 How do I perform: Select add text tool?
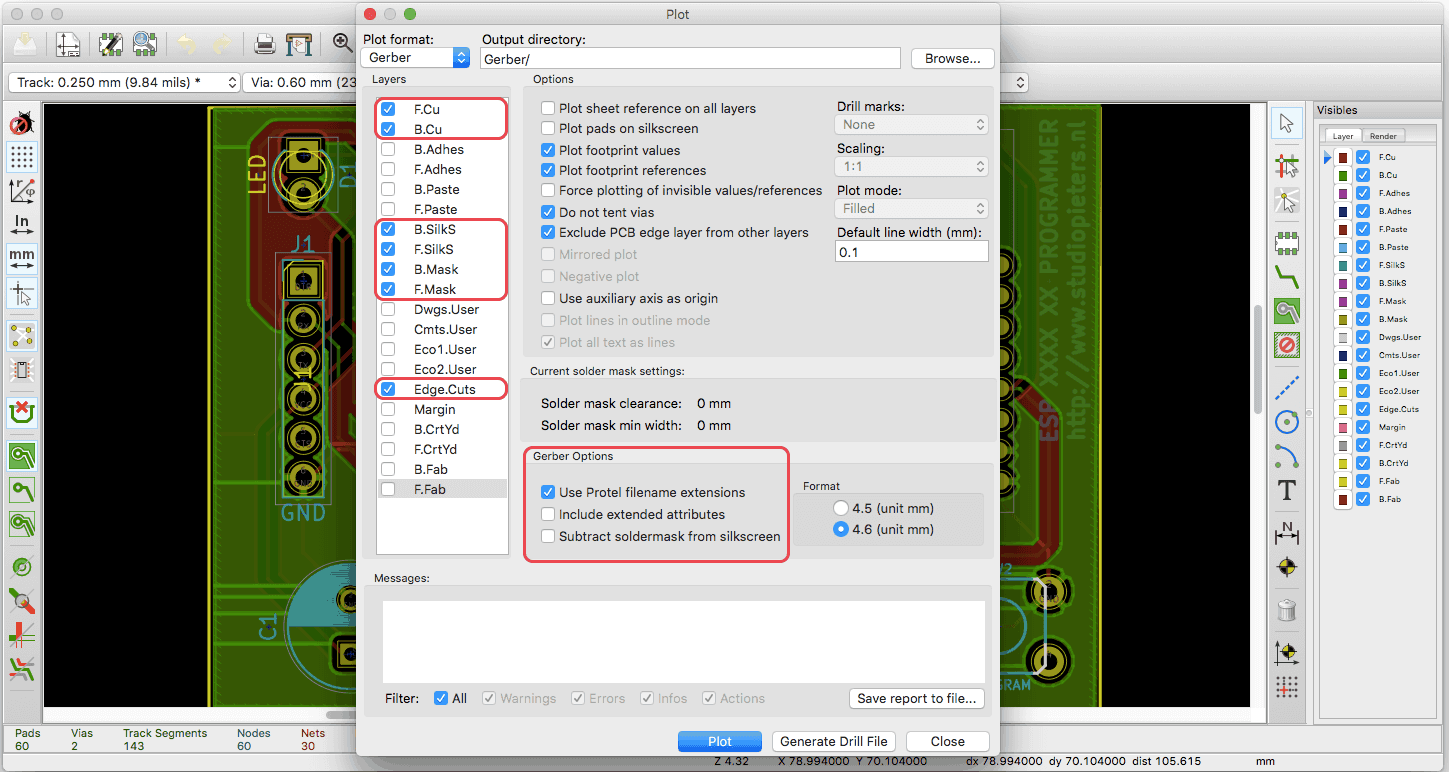[1287, 491]
